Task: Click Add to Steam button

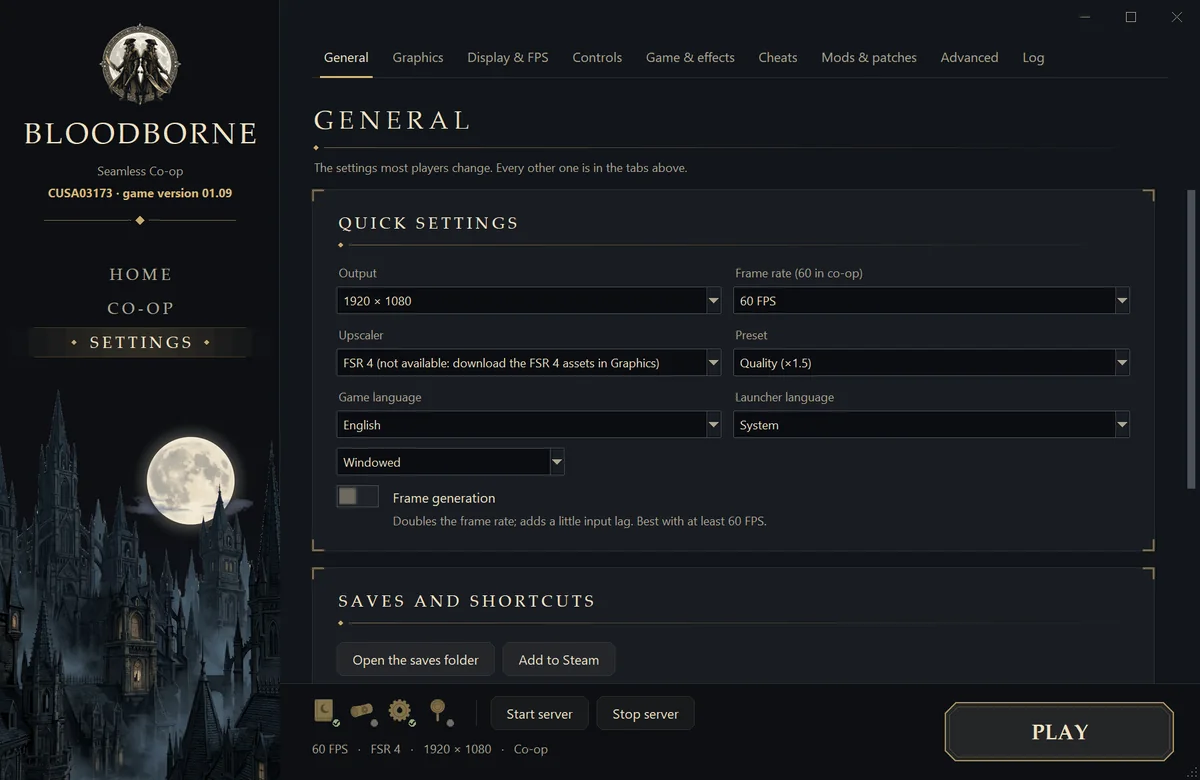Action: coord(559,660)
